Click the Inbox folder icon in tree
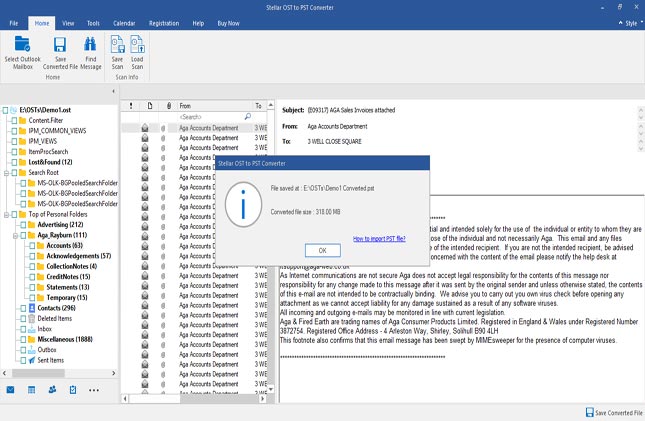Image resolution: width=645 pixels, height=421 pixels. tap(32, 329)
